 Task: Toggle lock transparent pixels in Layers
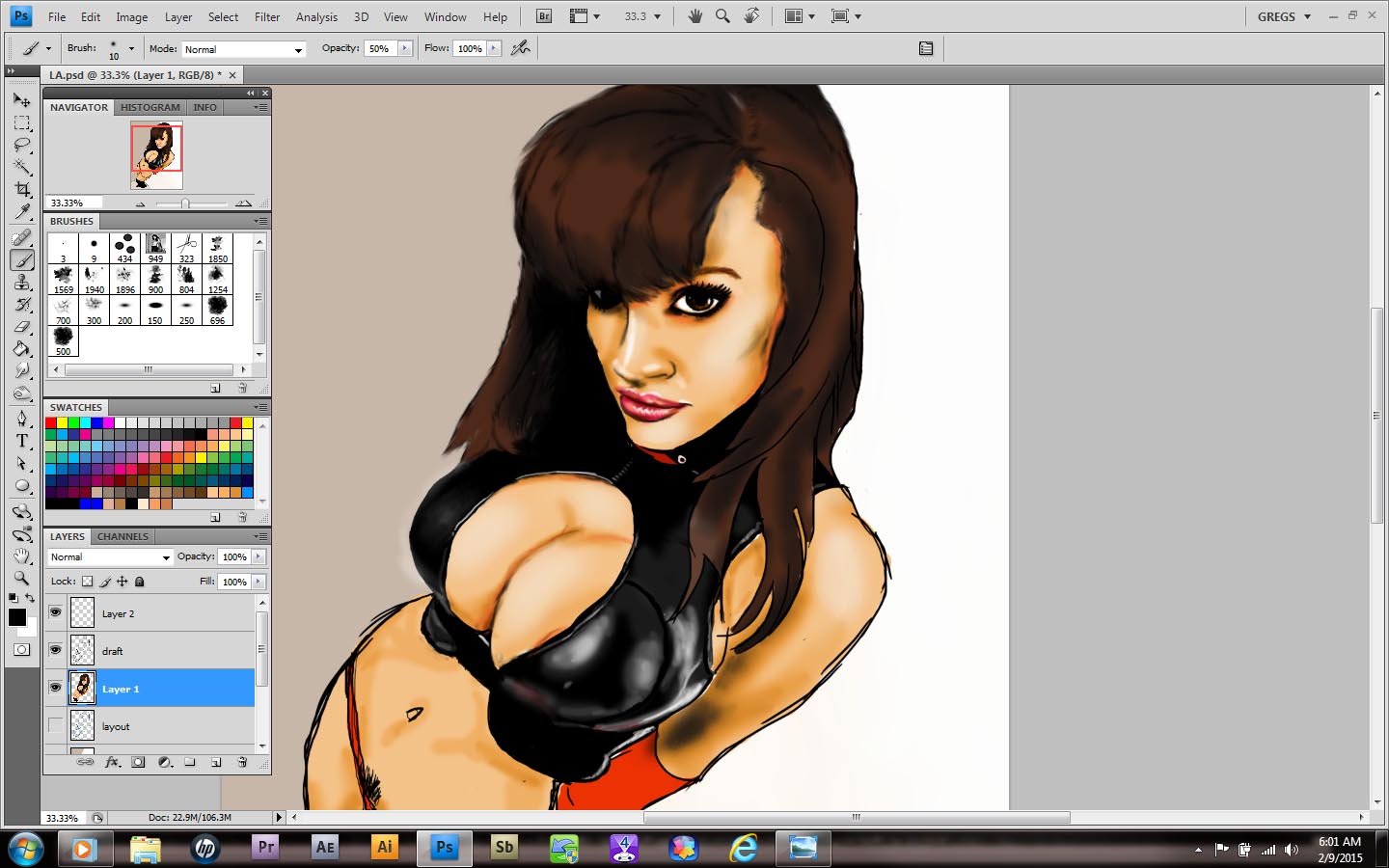(88, 582)
